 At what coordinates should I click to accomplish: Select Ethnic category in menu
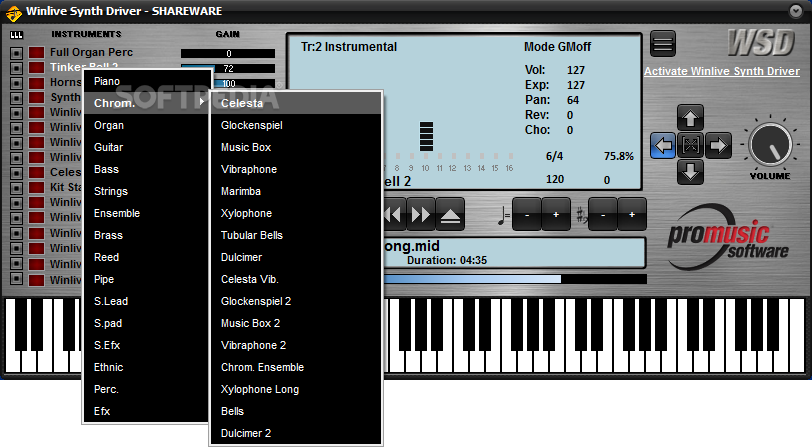pos(146,367)
